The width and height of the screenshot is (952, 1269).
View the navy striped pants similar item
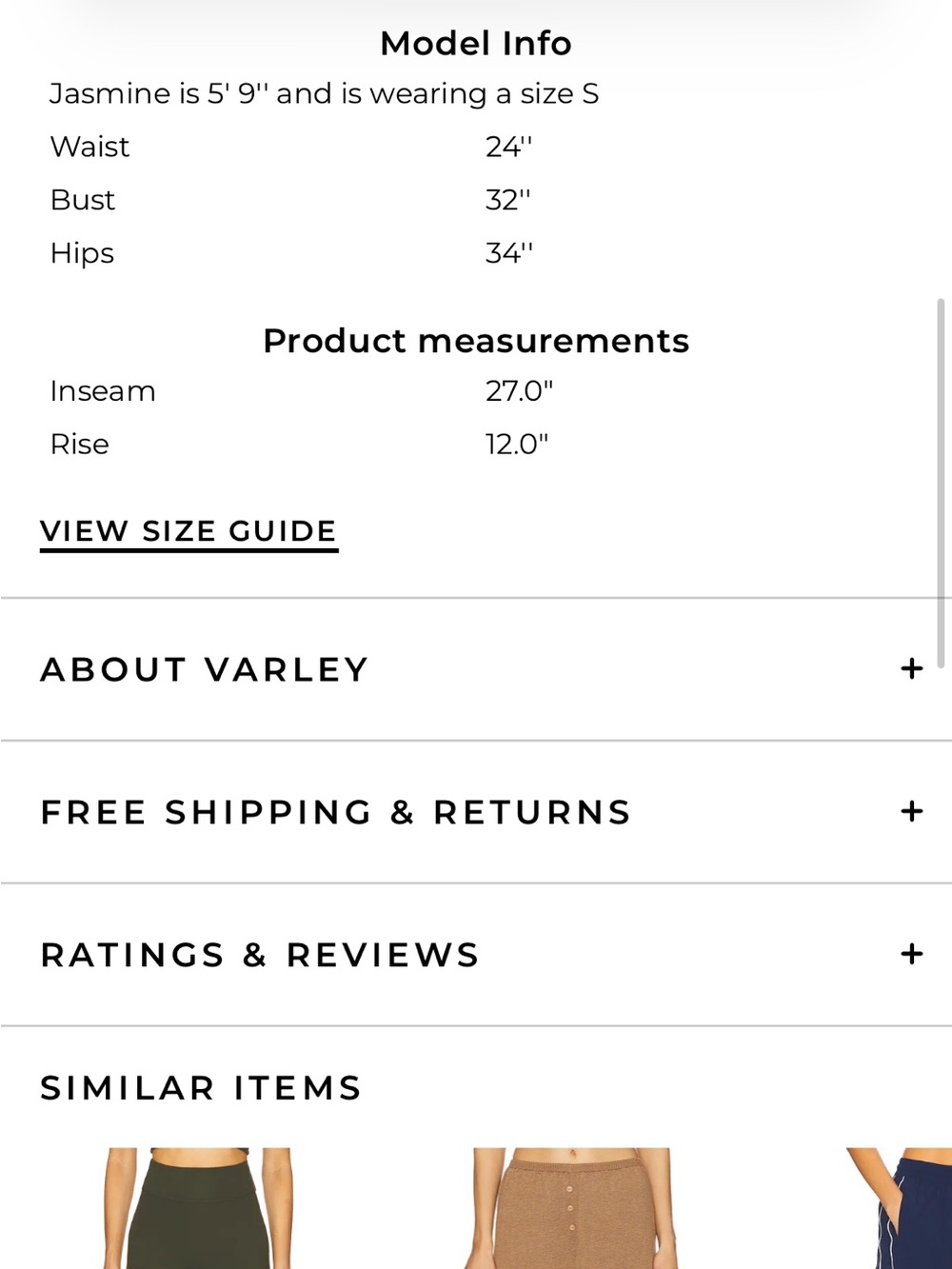(x=900, y=1208)
